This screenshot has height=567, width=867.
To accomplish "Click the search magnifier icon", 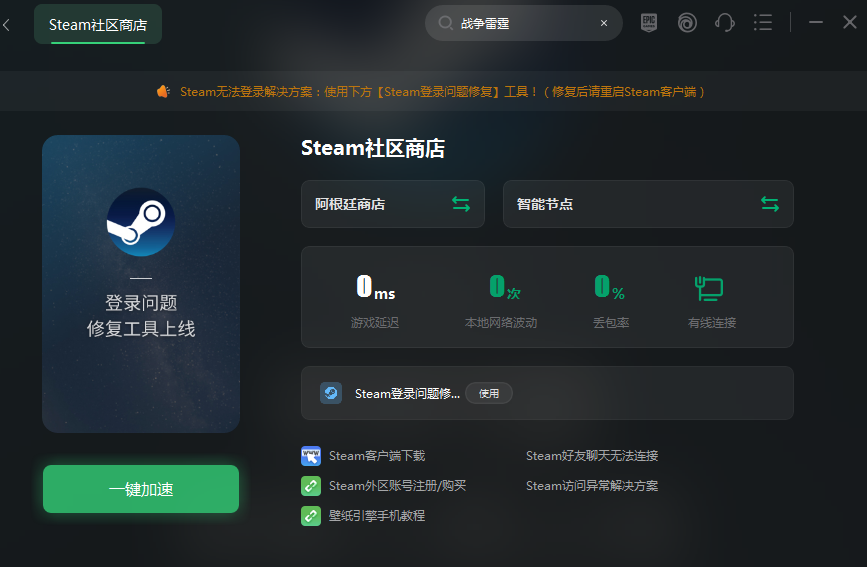I will tap(445, 23).
